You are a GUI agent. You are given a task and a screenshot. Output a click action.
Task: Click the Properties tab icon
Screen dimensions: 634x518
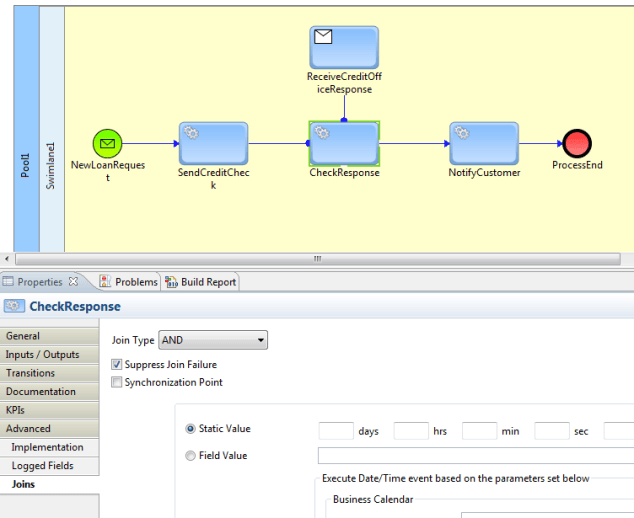[x=8, y=281]
